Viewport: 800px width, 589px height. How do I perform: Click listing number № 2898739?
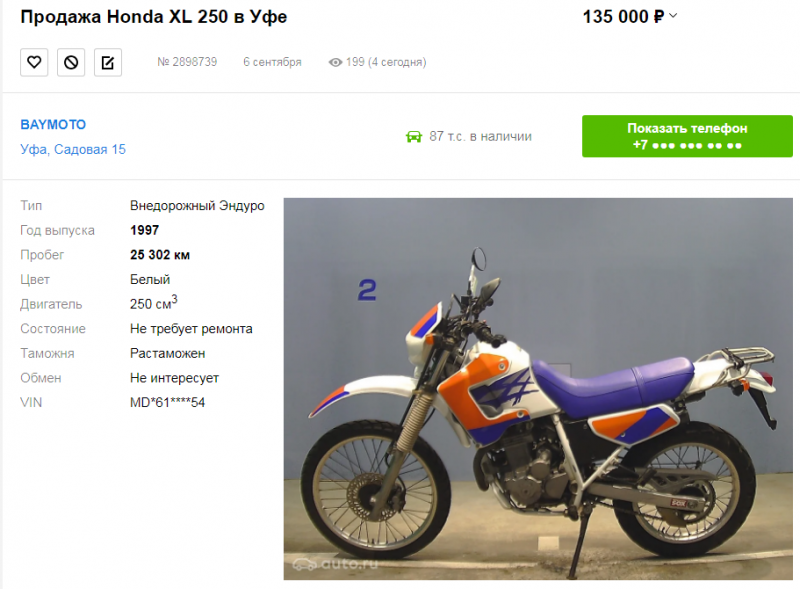point(187,62)
